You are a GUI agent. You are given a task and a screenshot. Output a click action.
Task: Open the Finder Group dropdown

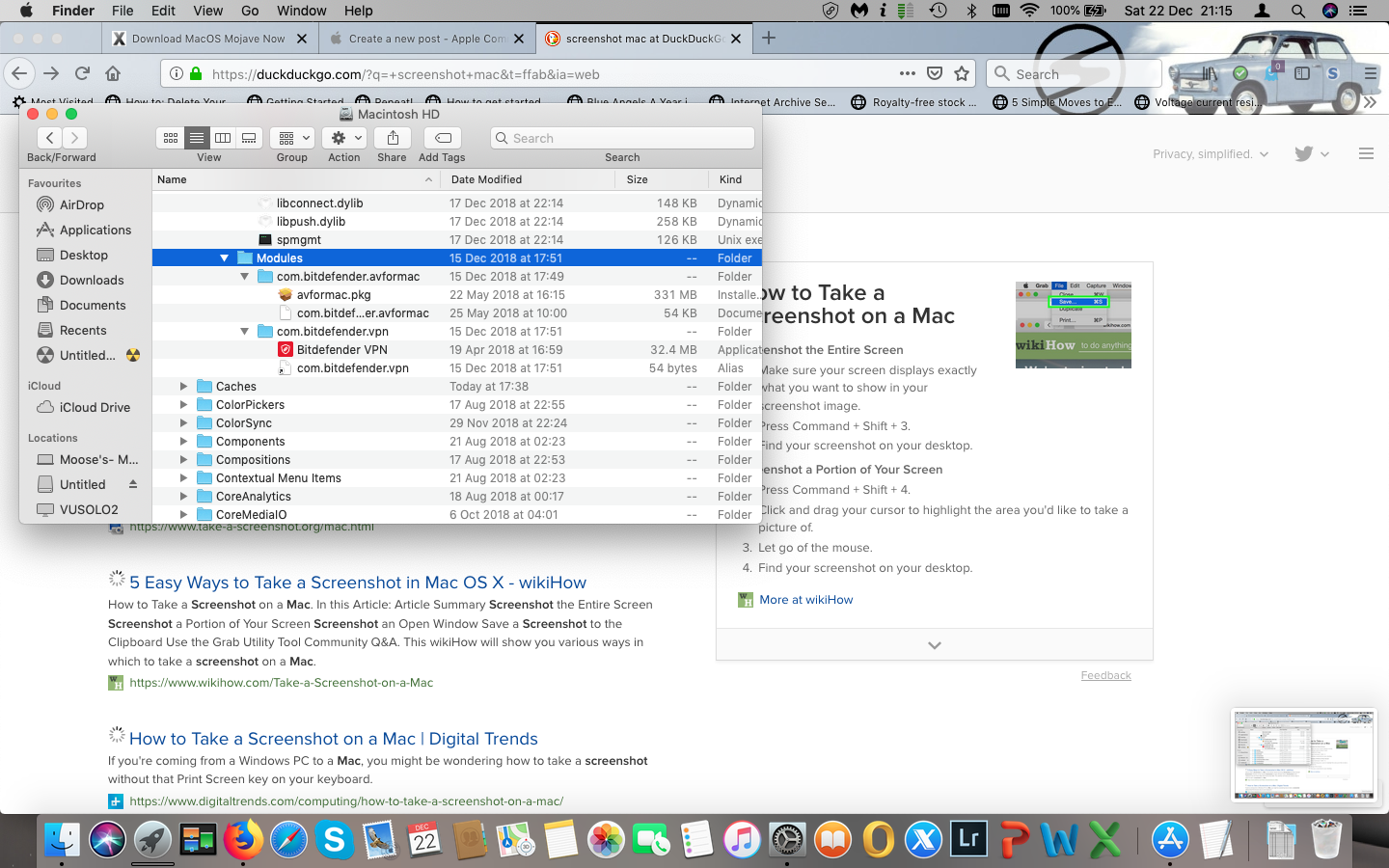[292, 138]
